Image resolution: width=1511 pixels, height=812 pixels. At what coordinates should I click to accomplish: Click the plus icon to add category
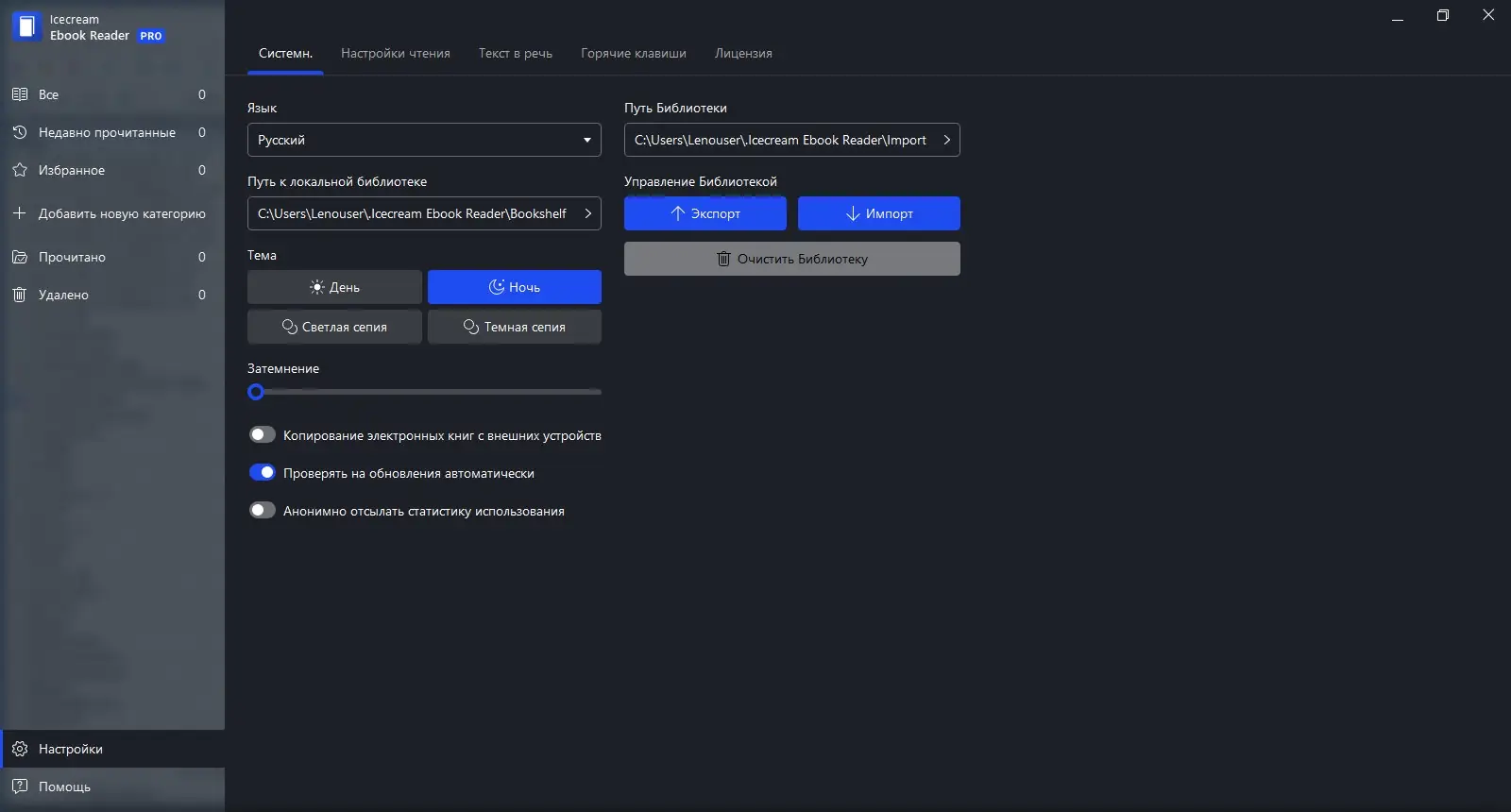coord(19,213)
